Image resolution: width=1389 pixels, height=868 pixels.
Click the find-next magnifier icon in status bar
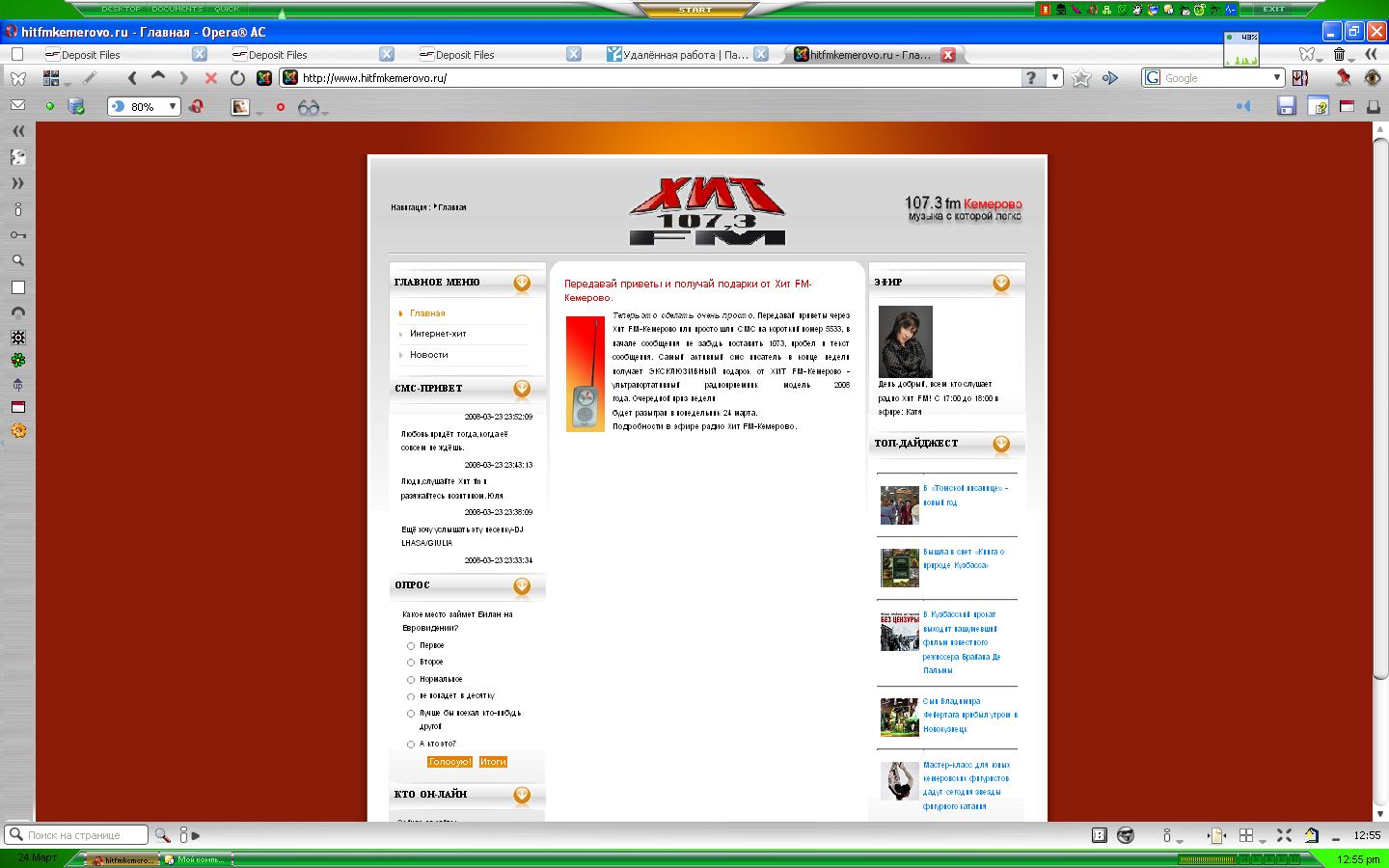162,835
